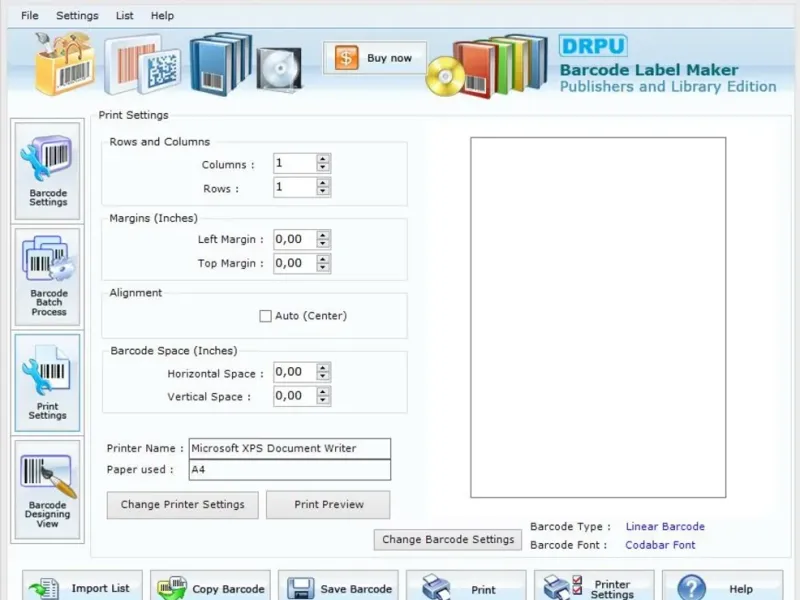Click the Copy Barcode button
This screenshot has height=600, width=800.
point(210,586)
